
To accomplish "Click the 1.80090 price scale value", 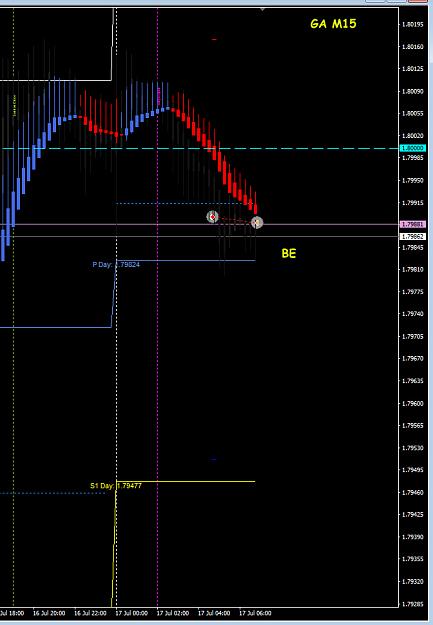I will [413, 91].
